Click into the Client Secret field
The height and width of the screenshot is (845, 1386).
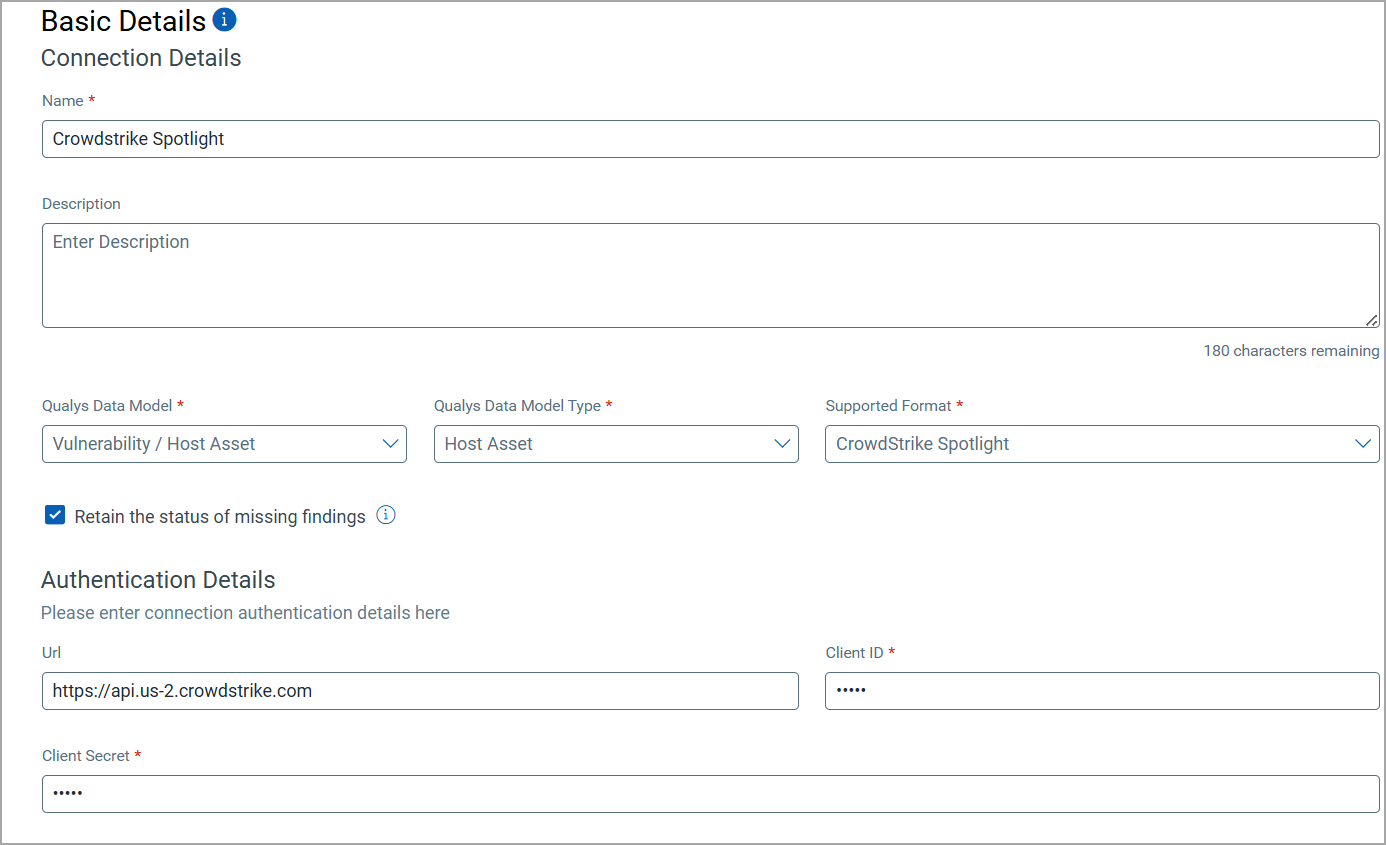pos(710,794)
